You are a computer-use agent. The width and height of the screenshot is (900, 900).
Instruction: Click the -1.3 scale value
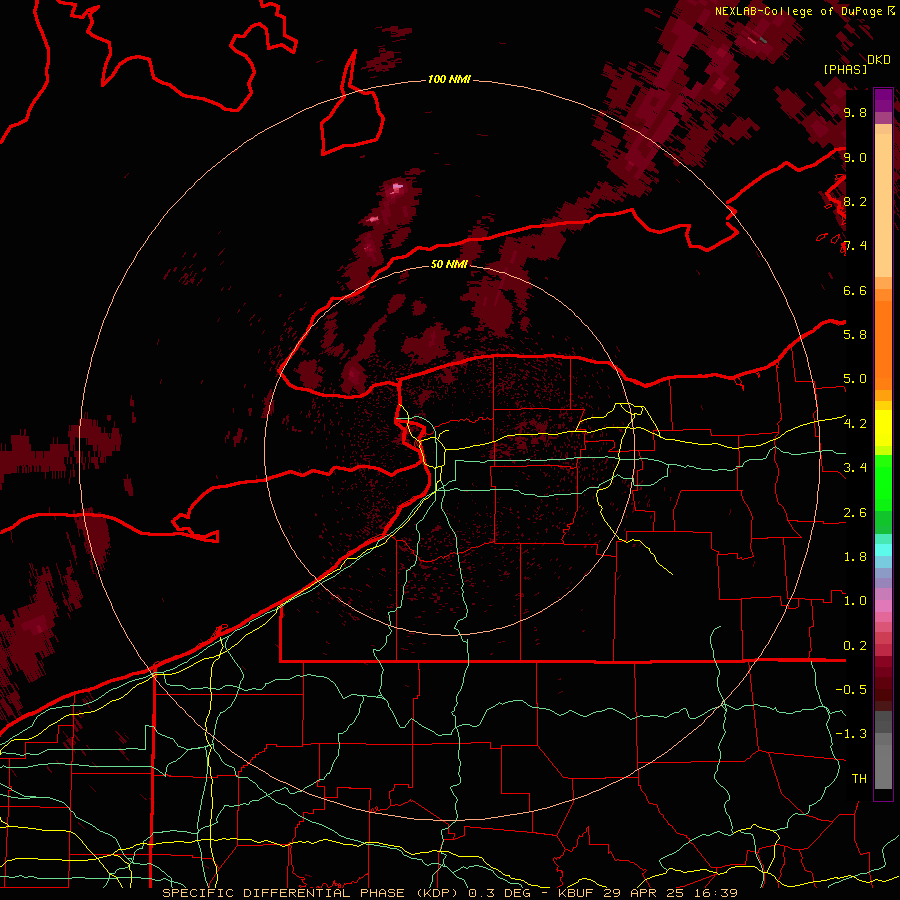[x=851, y=734]
